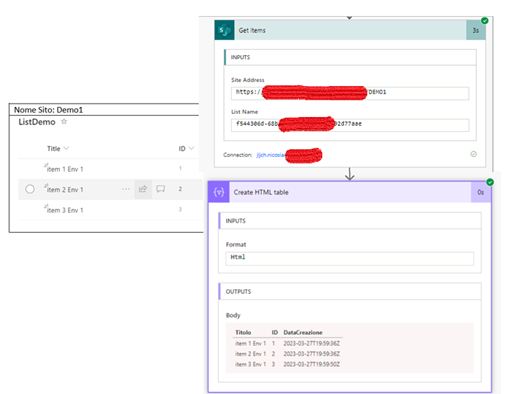
Task: Open the ellipsis menu for item 2
Action: 126,189
